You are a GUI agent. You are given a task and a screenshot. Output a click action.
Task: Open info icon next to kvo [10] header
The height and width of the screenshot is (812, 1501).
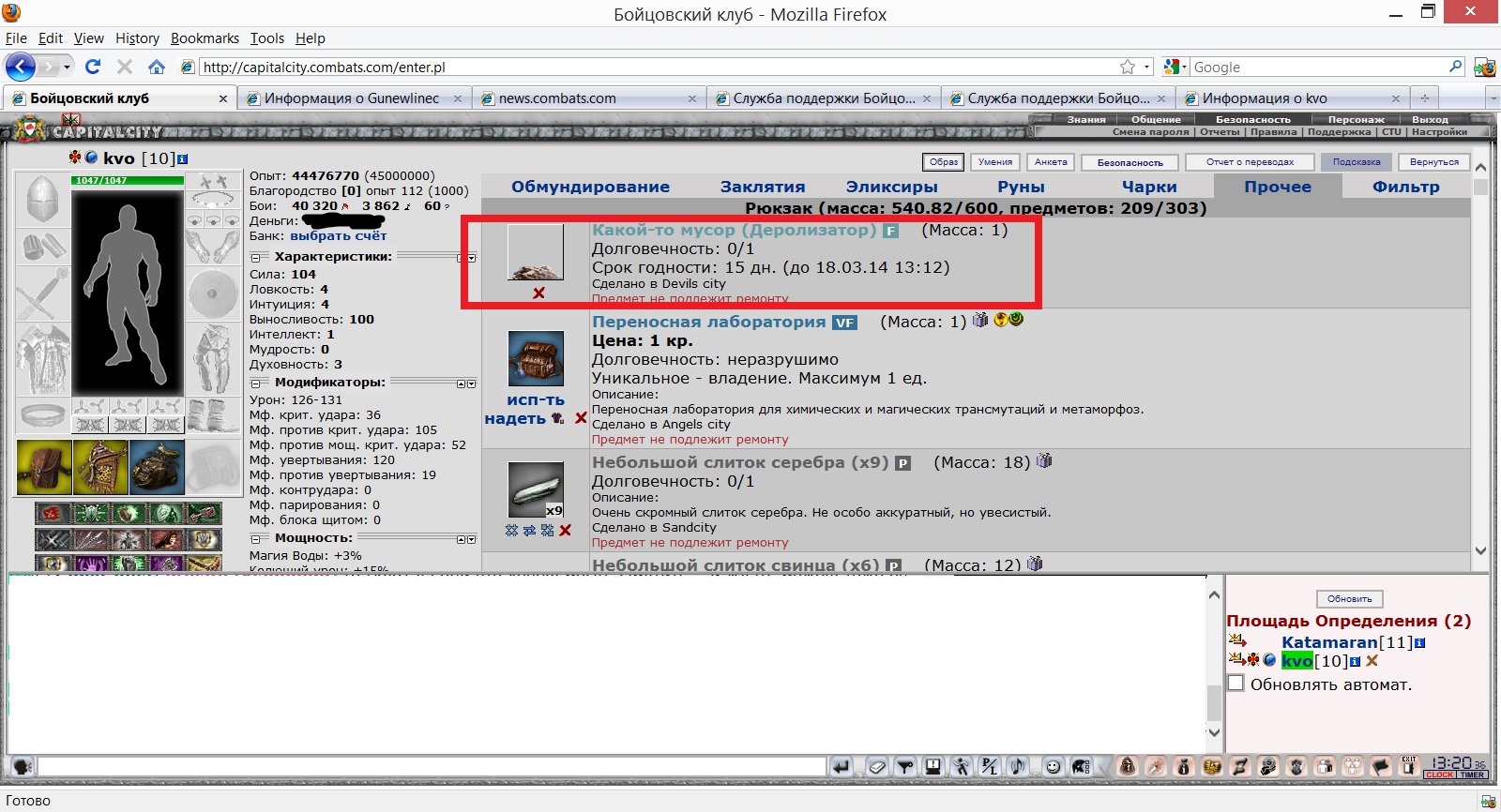coord(182,158)
